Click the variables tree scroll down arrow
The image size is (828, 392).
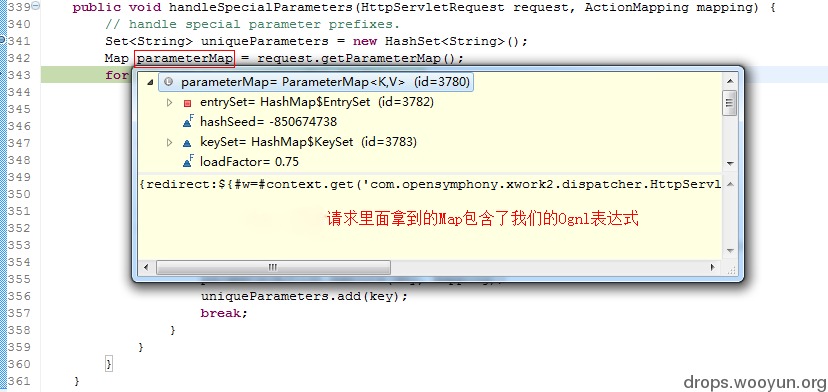pyautogui.click(x=730, y=164)
